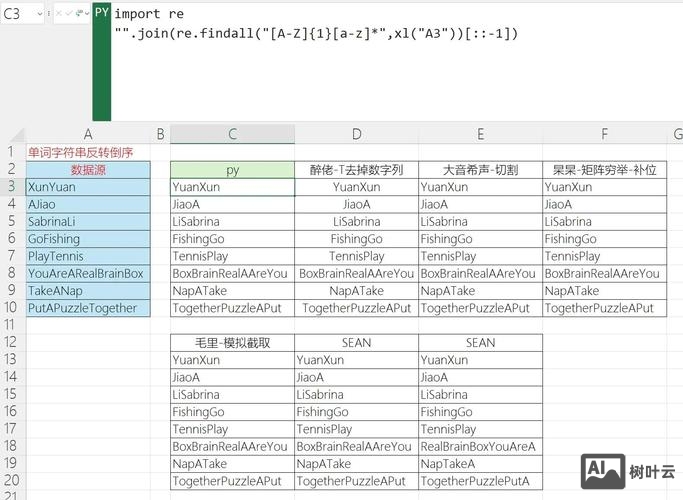This screenshot has width=683, height=500.
Task: Select row 12 header
Action: pos(12,342)
